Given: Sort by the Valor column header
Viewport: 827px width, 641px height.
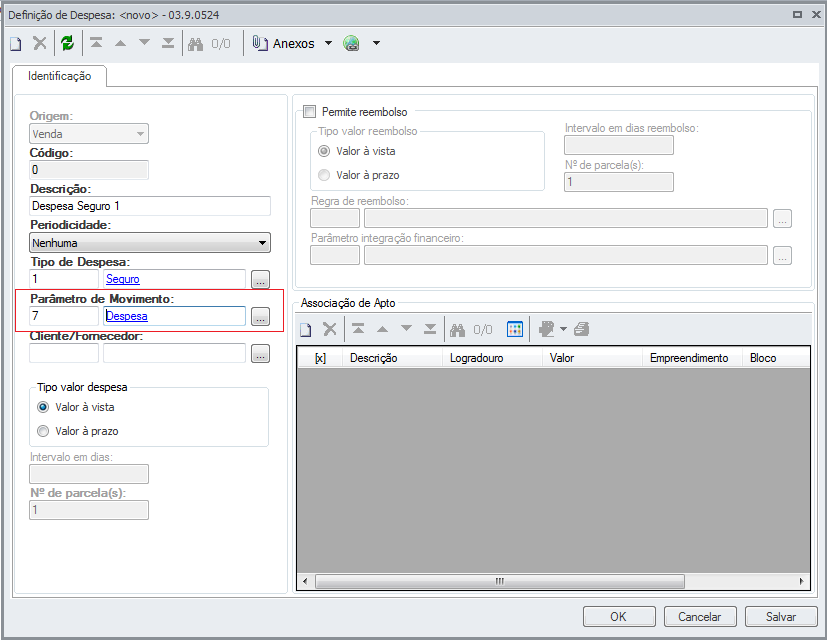Looking at the screenshot, I should point(592,358).
